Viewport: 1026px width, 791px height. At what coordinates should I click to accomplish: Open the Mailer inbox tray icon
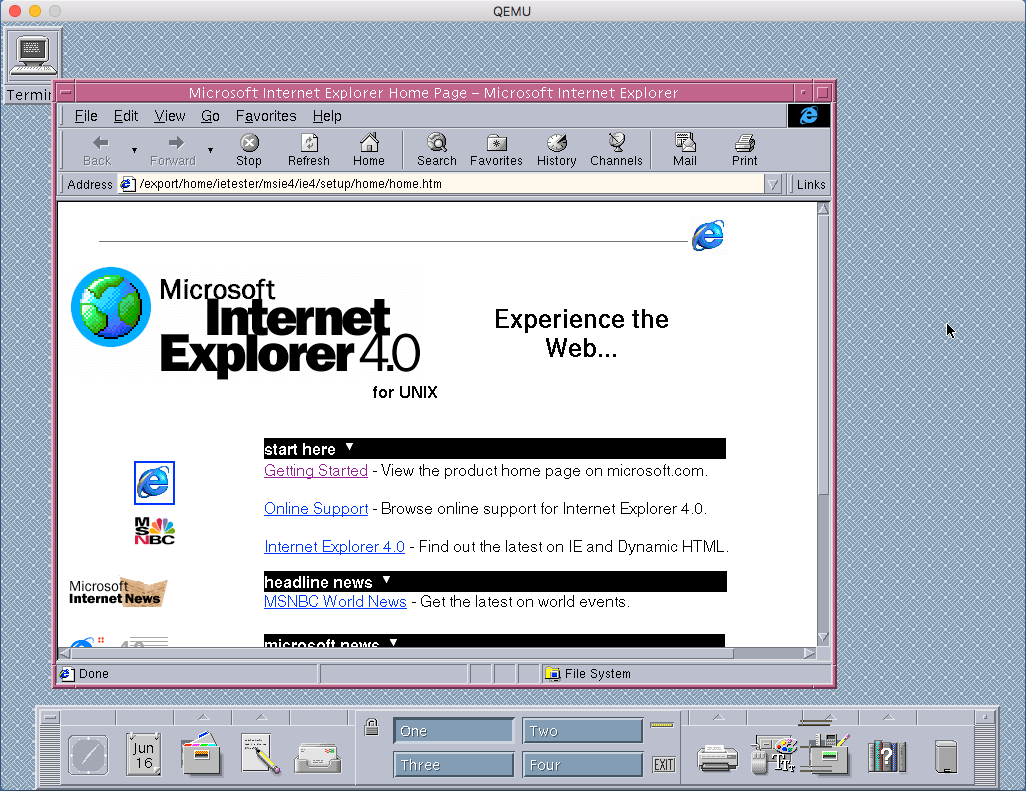coord(318,758)
